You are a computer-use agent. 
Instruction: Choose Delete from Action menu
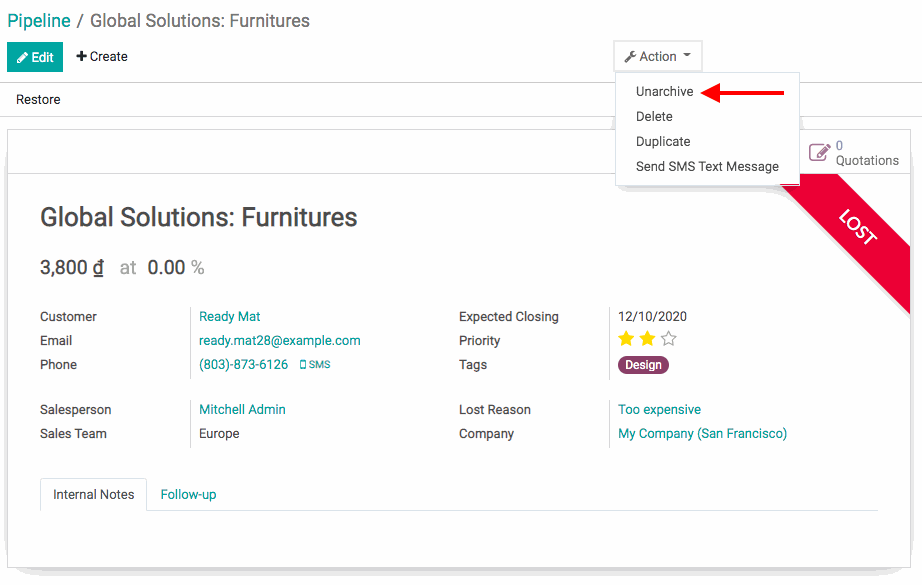[654, 117]
